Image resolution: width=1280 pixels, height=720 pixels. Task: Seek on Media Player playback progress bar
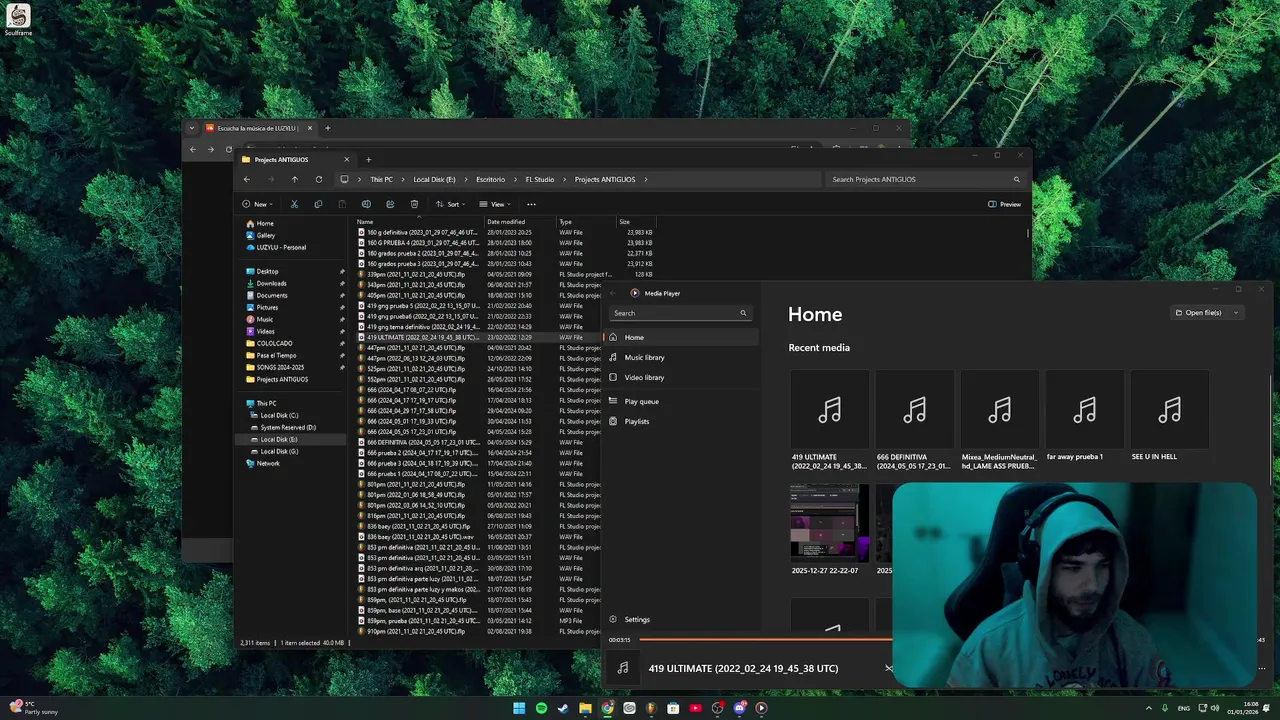pos(764,640)
